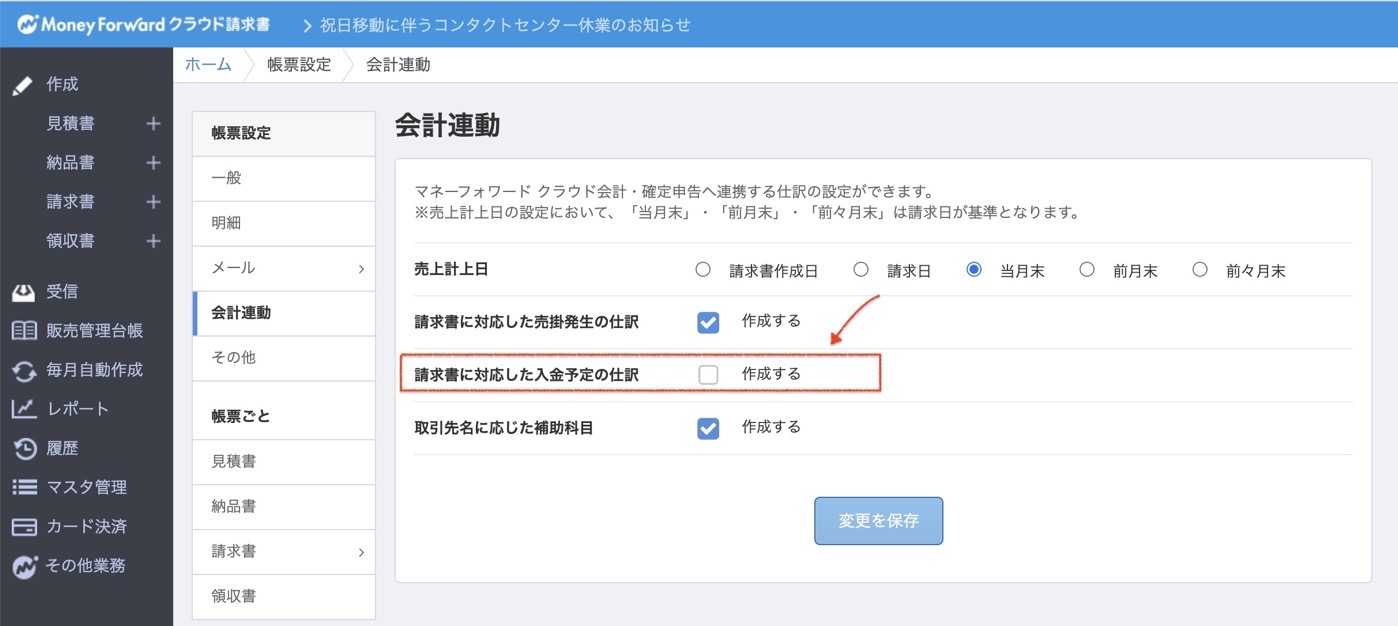Click the 履歴 clock icon
Viewport: 1398px width, 626px height.
(x=24, y=448)
